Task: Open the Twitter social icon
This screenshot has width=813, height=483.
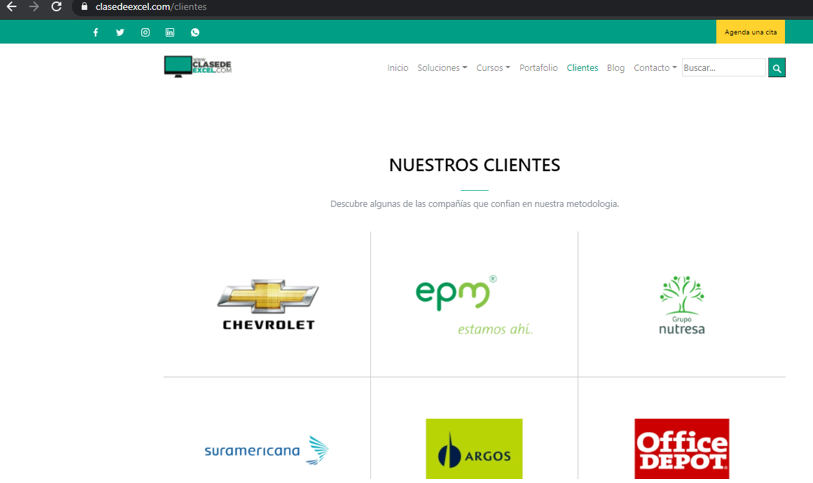Action: (x=120, y=32)
